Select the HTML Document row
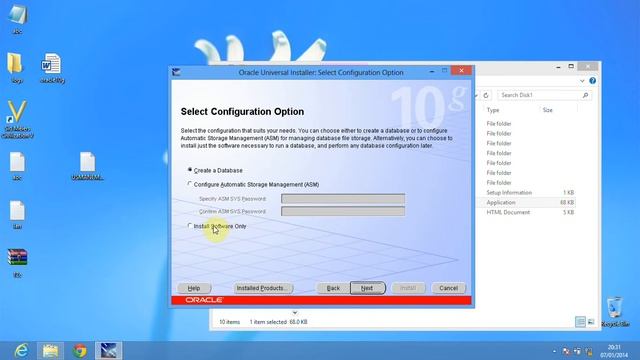The height and width of the screenshot is (360, 640). (527, 212)
